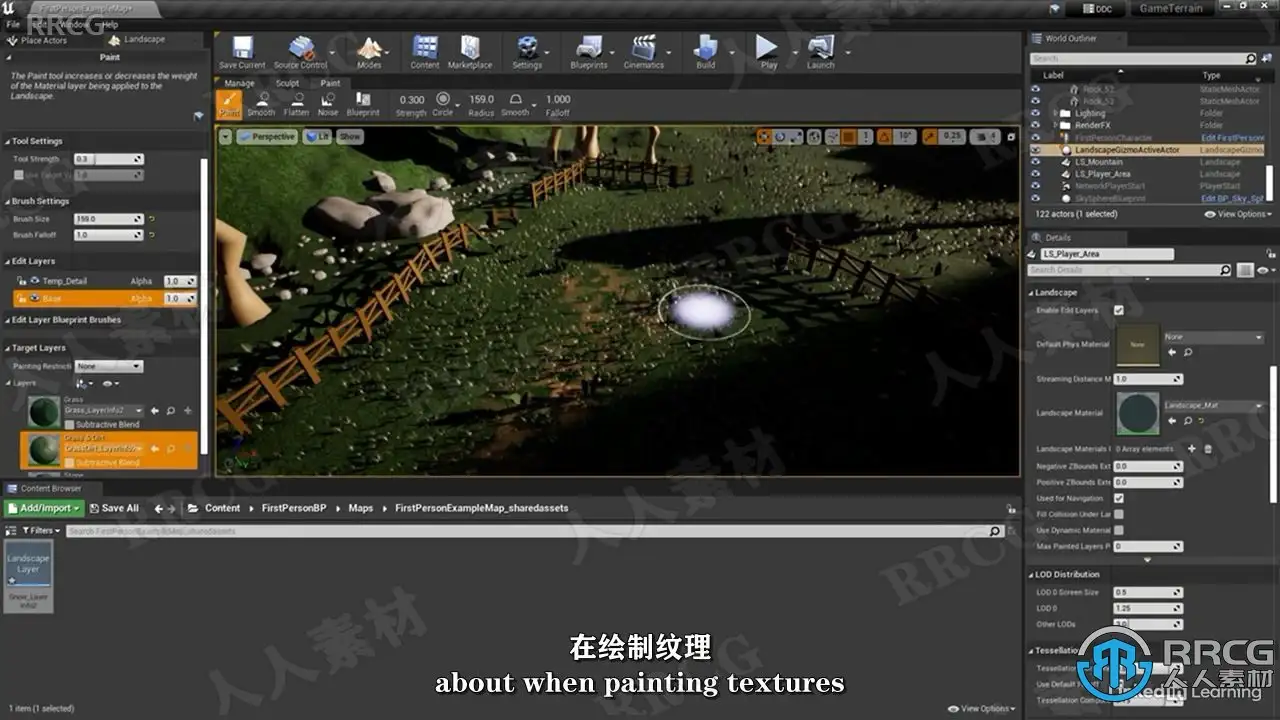Toggle Use Dynamic Material checkbox
The width and height of the screenshot is (1280, 720).
pos(1119,530)
